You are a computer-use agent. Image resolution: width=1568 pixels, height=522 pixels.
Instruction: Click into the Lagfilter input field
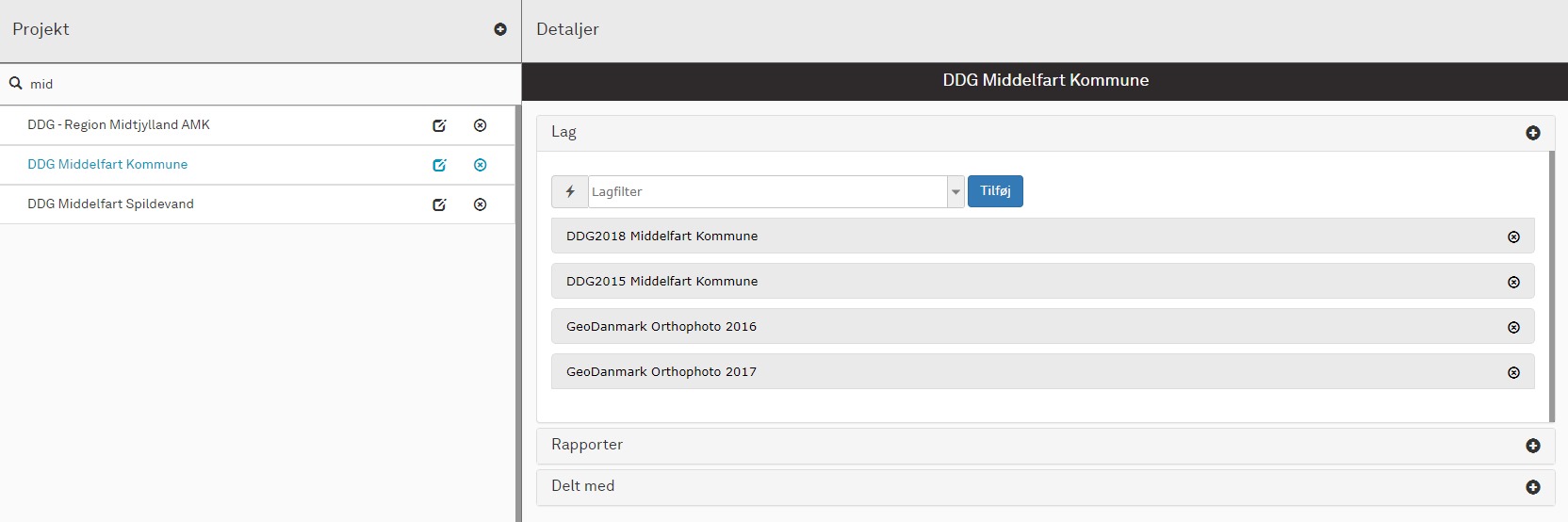765,191
